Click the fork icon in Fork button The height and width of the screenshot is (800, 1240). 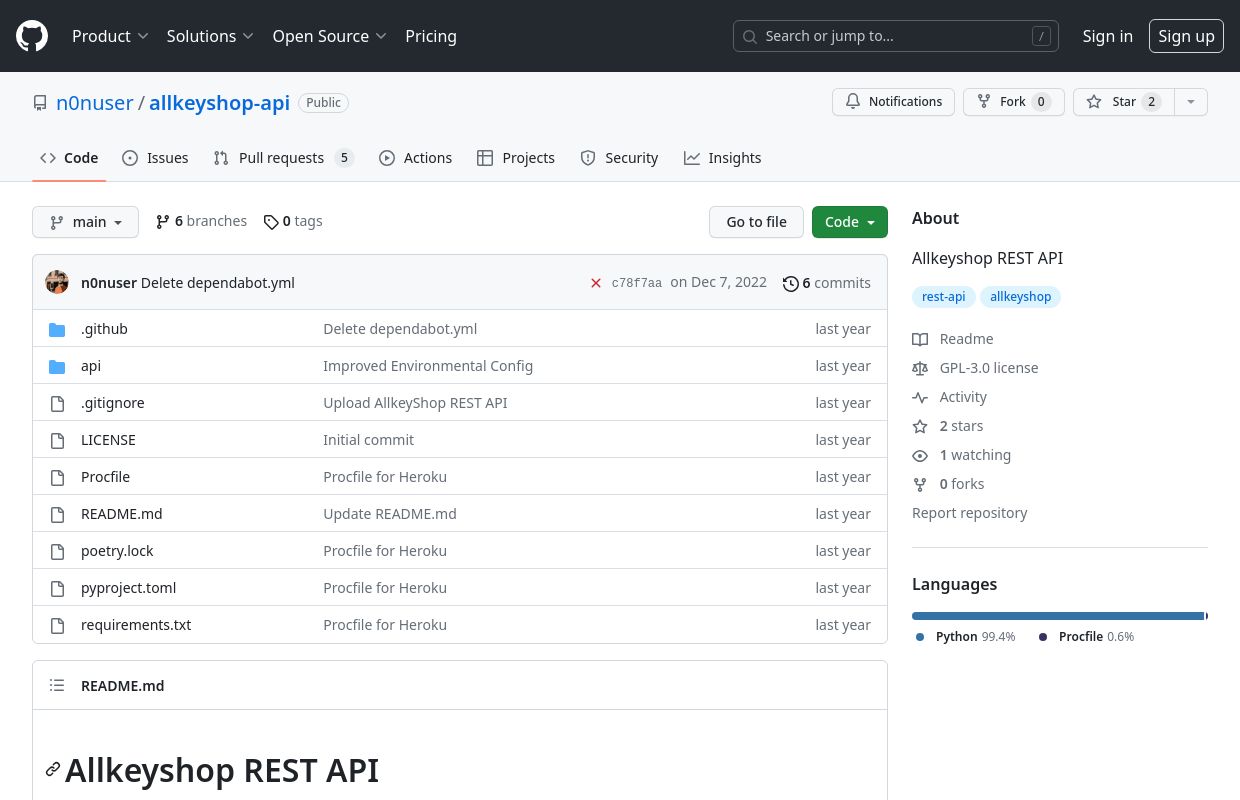[984, 102]
